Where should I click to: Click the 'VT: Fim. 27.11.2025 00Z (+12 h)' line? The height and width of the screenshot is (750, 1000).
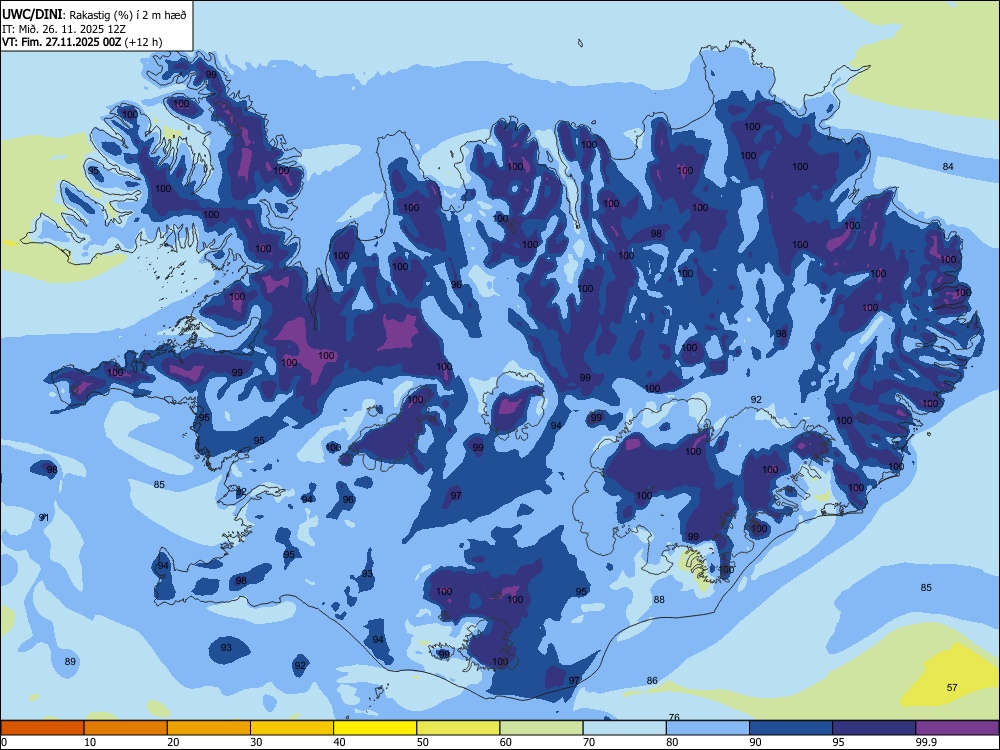(x=82, y=42)
